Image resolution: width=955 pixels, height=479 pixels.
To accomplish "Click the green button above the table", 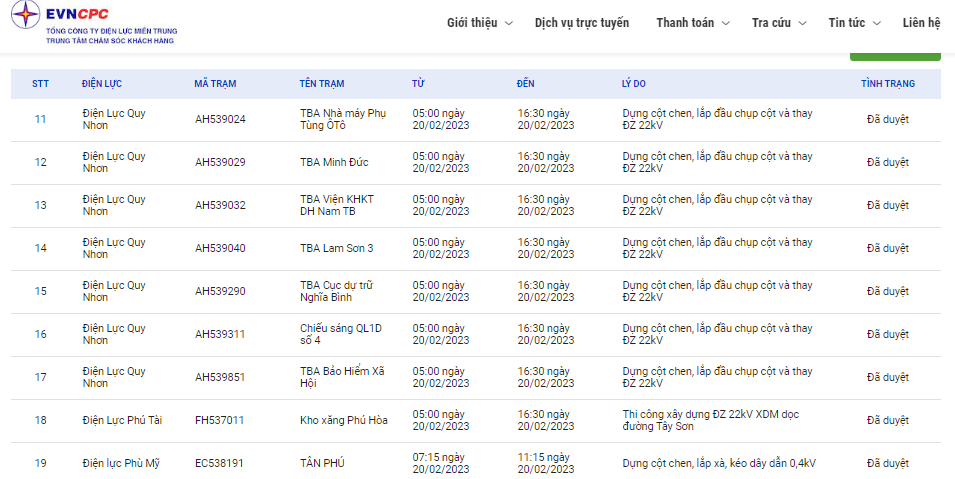I will pyautogui.click(x=895, y=57).
